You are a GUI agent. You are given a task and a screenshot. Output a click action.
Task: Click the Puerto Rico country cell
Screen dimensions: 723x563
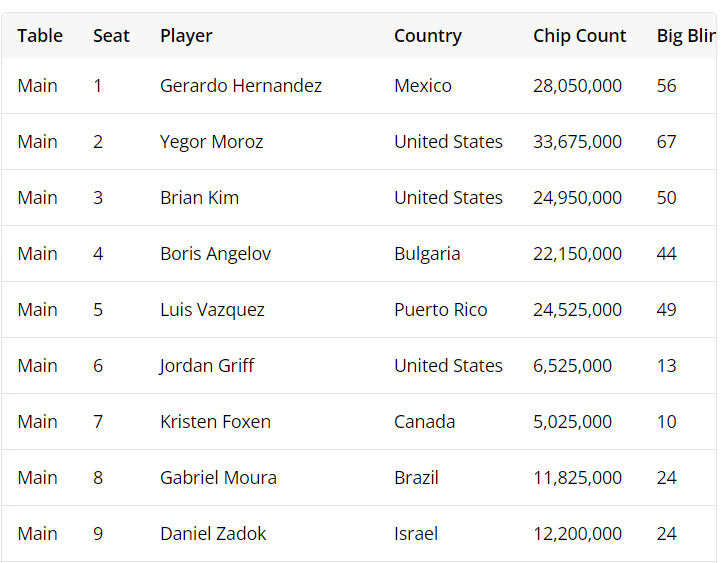click(x=440, y=310)
